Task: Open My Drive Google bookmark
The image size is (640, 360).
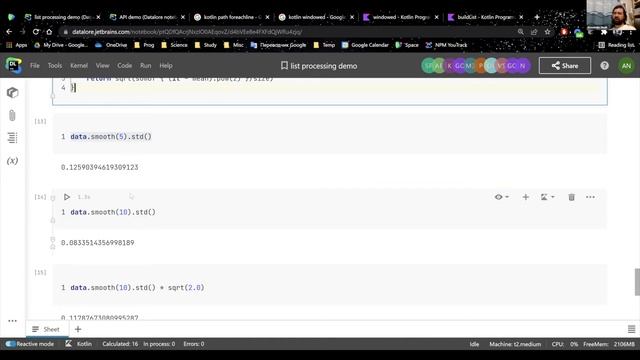Action: (60, 45)
